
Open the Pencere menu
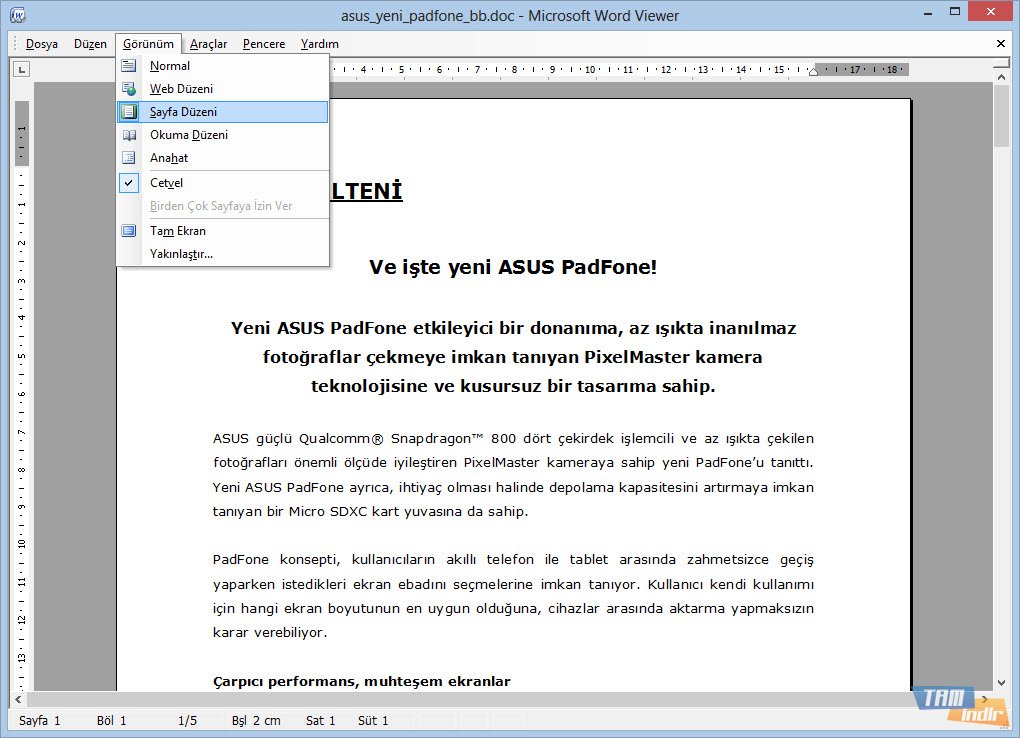point(263,44)
